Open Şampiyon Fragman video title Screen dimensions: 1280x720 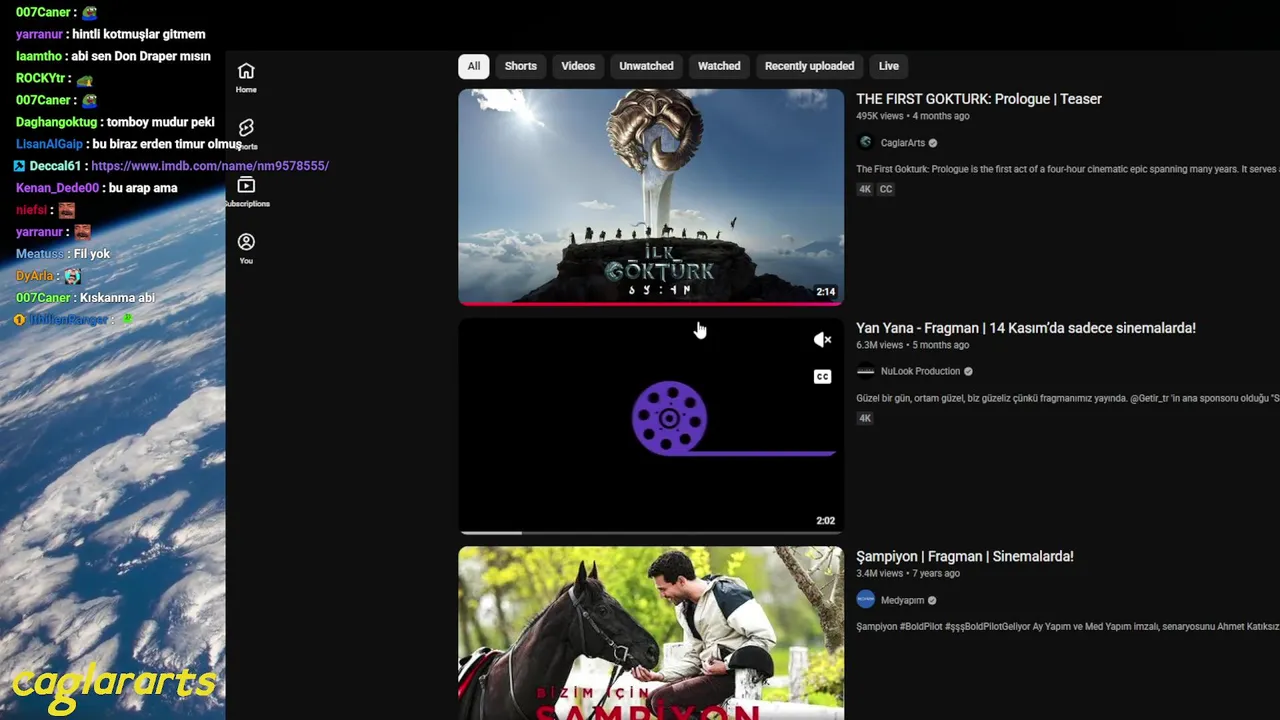point(965,557)
